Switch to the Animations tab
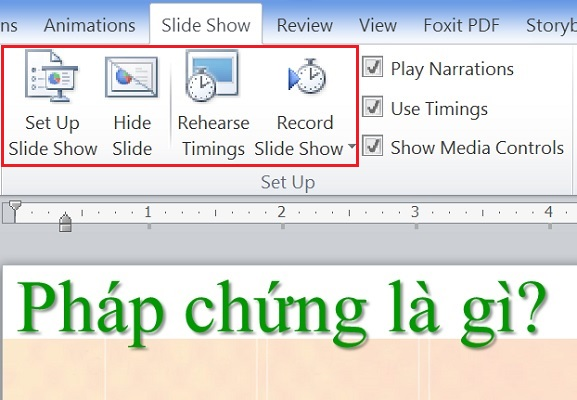This screenshot has width=577, height=400. 89,25
